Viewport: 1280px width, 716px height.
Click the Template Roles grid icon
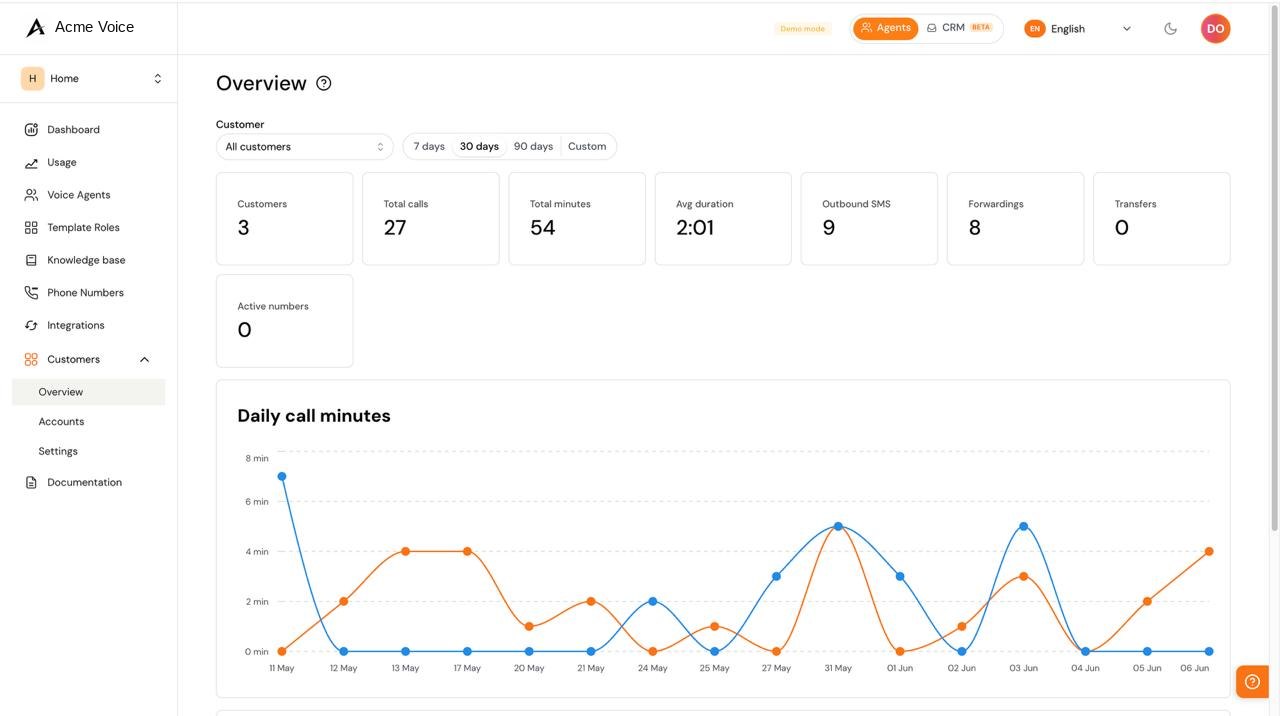coord(31,228)
